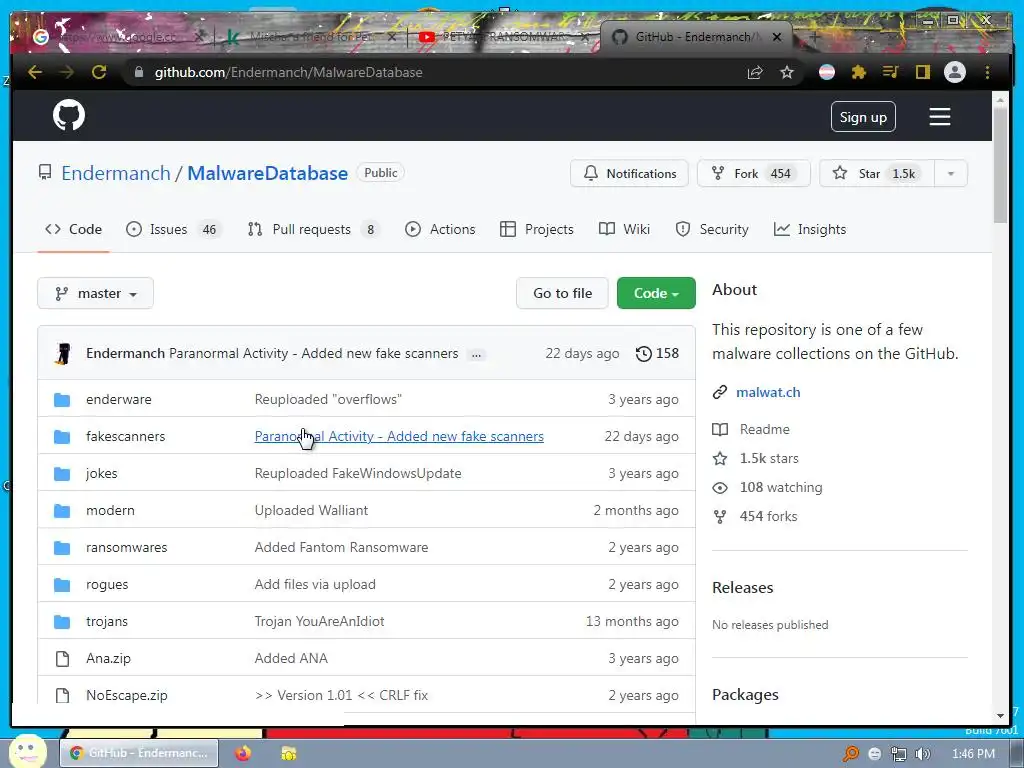Open the Wiki tab
This screenshot has height=768, width=1024.
click(x=624, y=229)
